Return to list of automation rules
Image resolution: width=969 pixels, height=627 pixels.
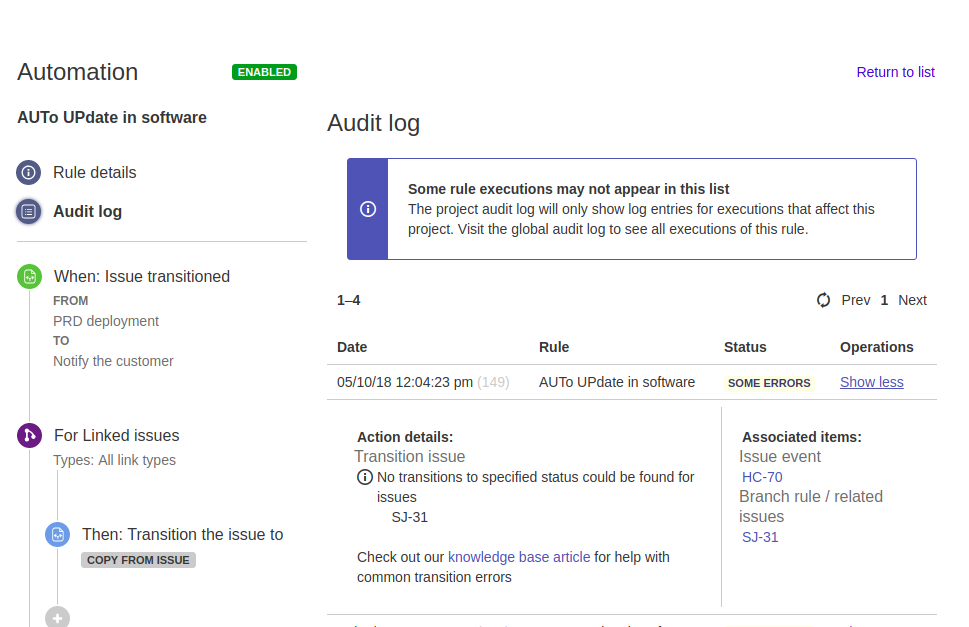(895, 72)
